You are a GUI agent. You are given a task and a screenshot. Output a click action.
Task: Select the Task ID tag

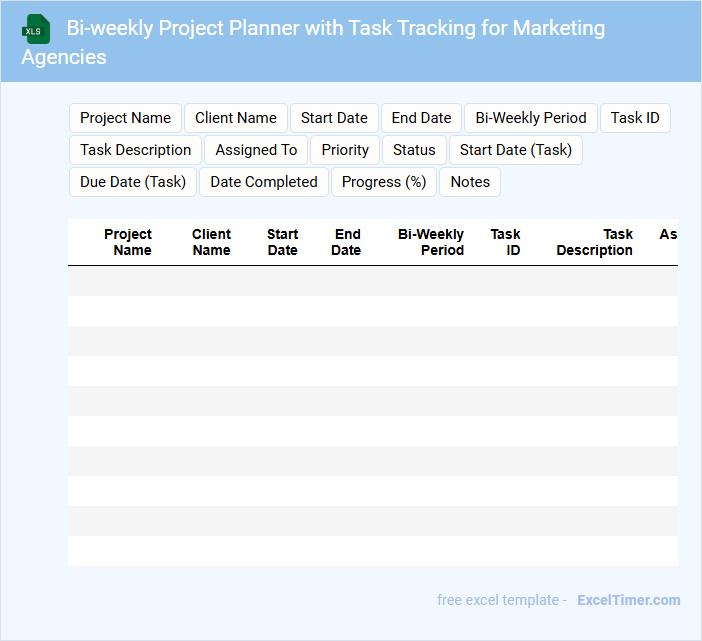[635, 118]
